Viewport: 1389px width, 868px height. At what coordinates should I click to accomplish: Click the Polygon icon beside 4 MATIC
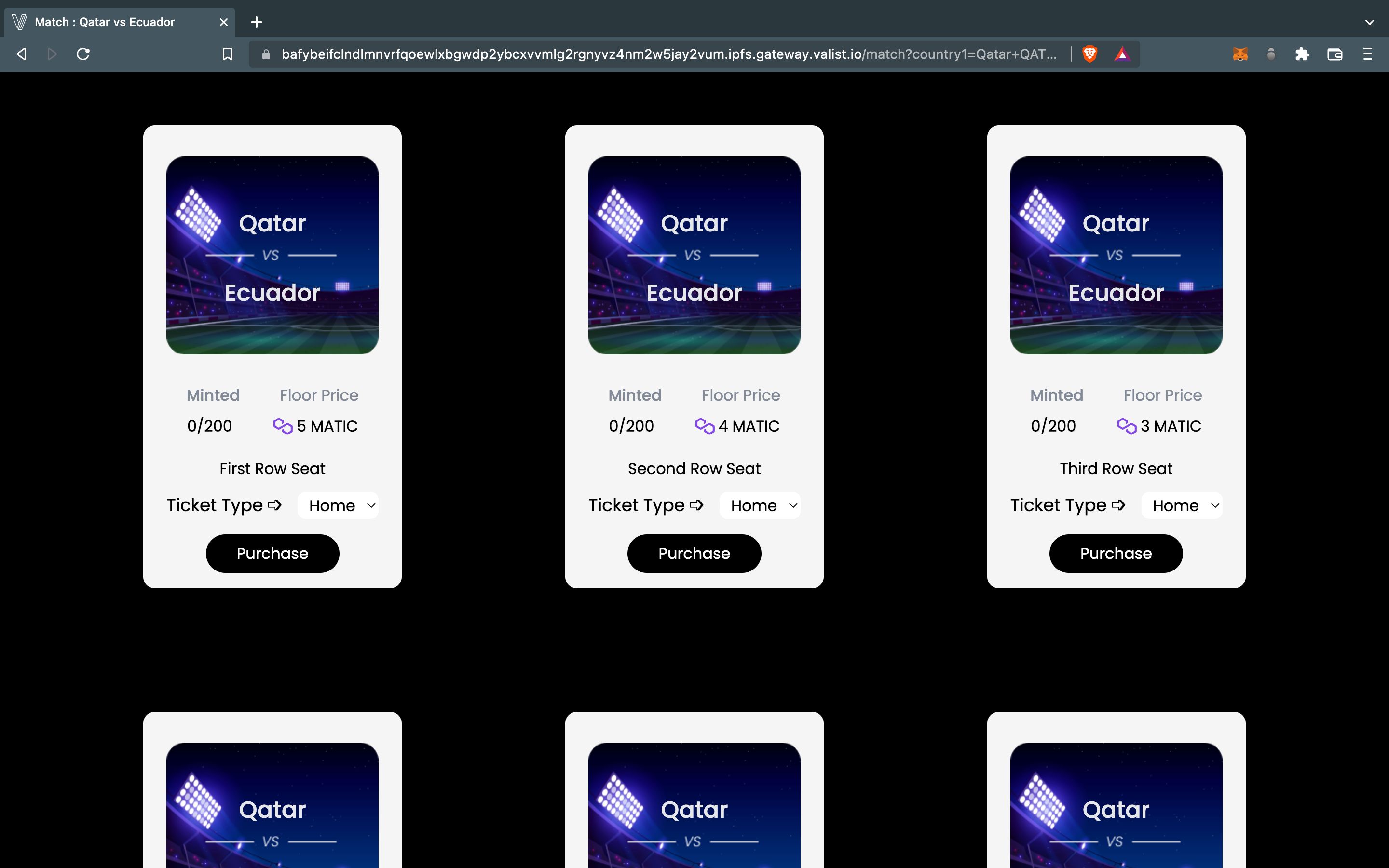point(705,426)
